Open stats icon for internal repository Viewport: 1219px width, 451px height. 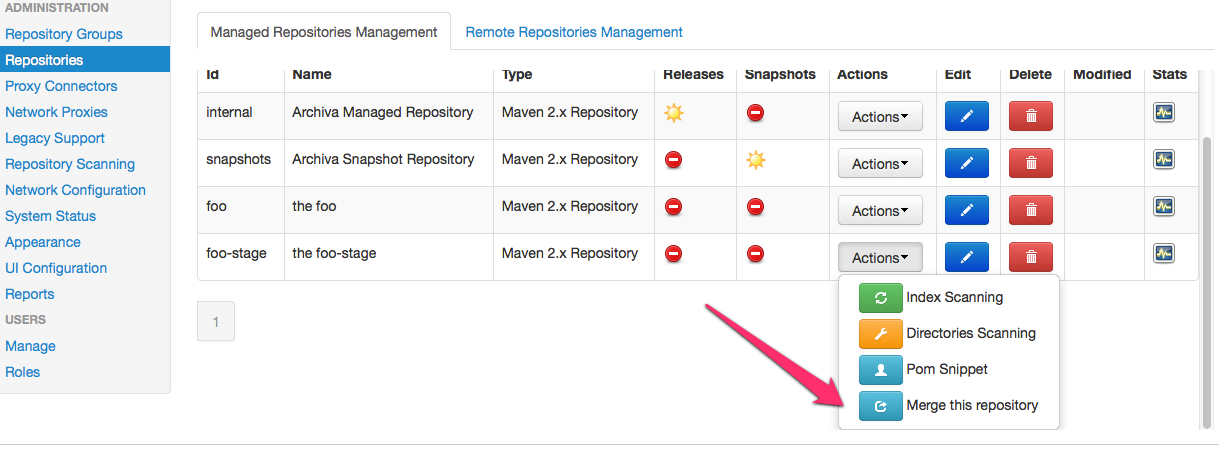pos(1163,112)
